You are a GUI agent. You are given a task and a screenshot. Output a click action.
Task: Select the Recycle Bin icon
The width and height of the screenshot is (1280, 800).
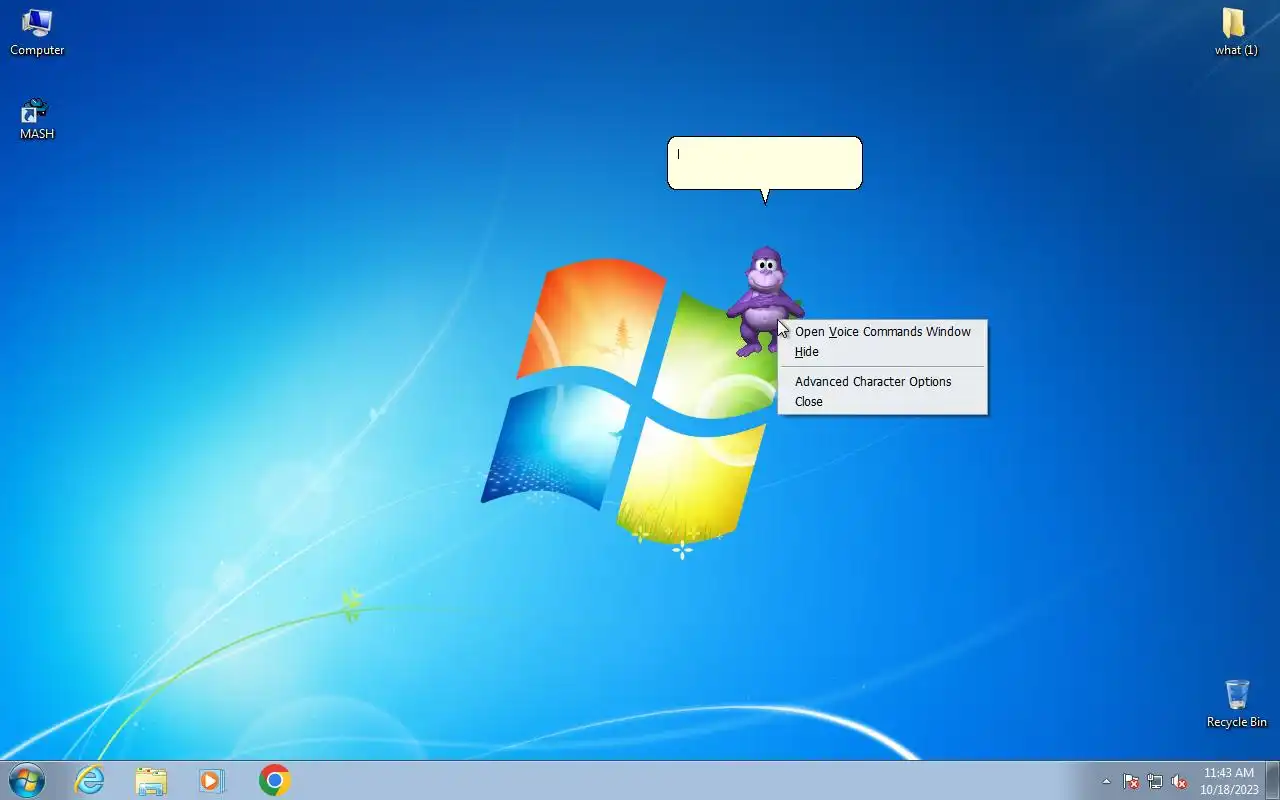coord(1237,703)
